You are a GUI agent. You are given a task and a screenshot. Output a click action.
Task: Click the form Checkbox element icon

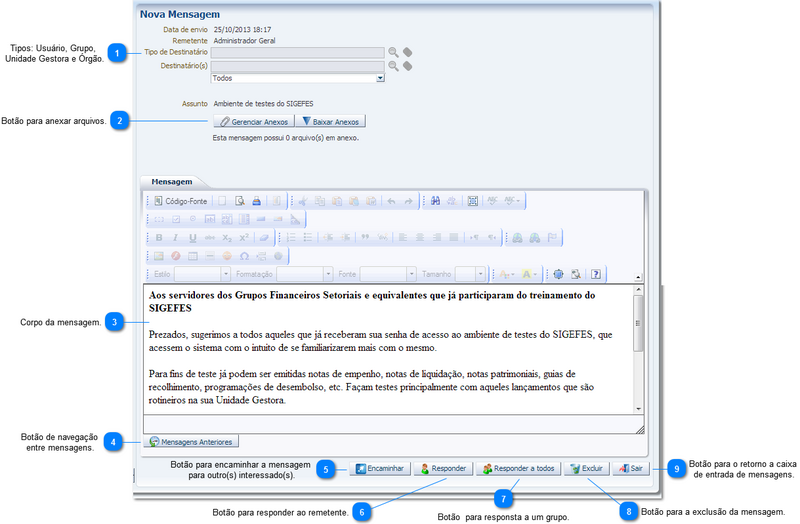point(176,219)
